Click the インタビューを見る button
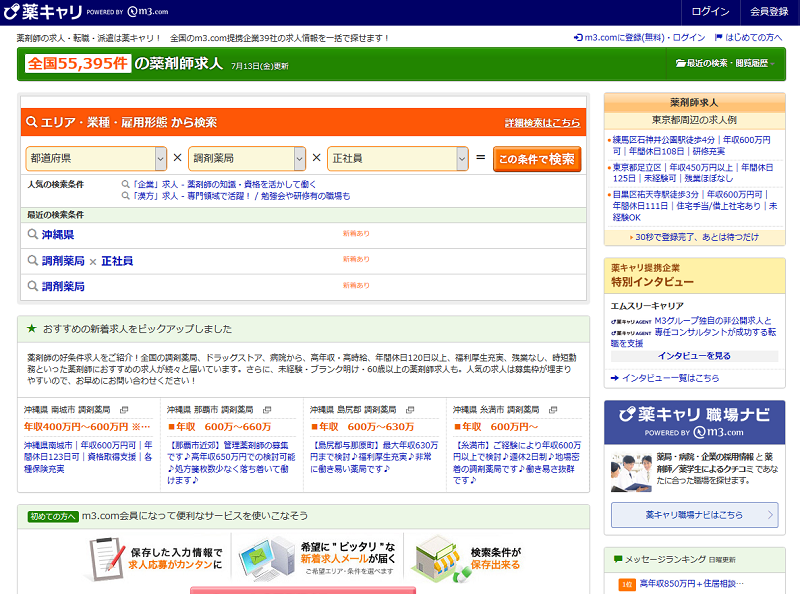Screen dimensions: 800x594 point(694,356)
